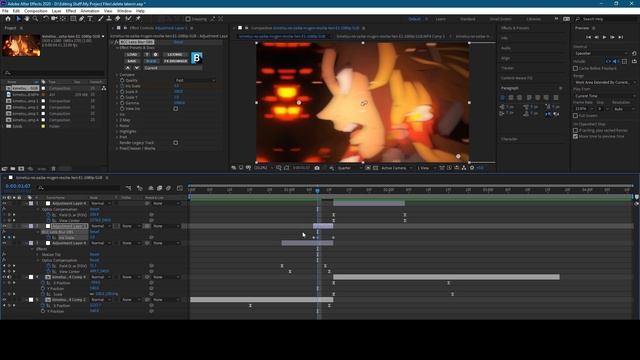
Task: Toggle the Snapping checkbox in toolbar
Action: click(x=188, y=19)
